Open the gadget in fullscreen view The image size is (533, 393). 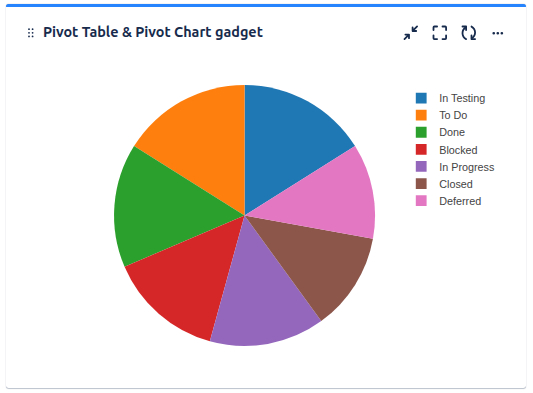tap(440, 33)
